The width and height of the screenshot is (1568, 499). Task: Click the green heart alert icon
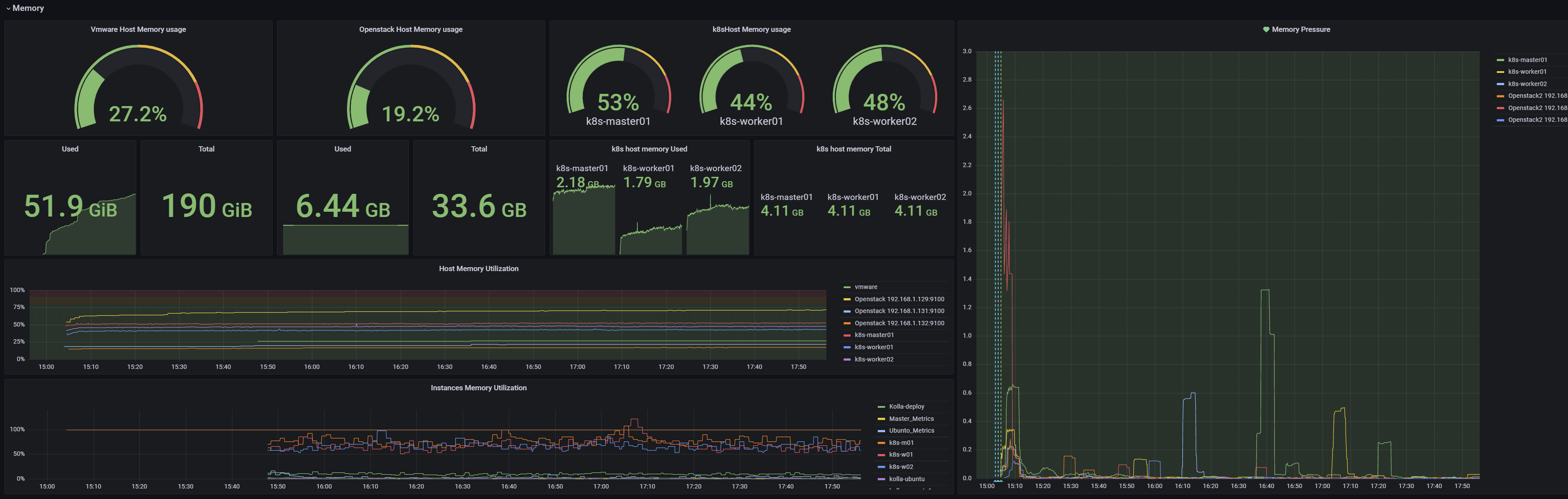(x=1266, y=29)
